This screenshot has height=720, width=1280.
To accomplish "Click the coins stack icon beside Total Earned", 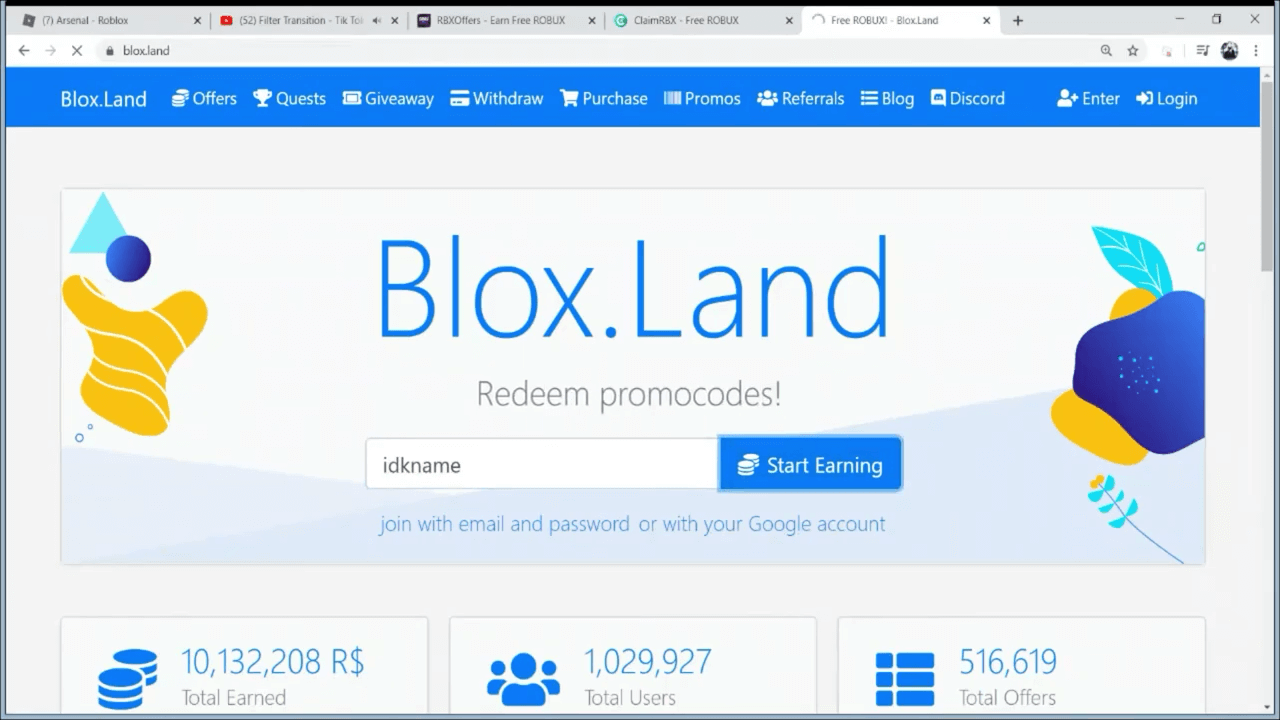I will click(127, 679).
